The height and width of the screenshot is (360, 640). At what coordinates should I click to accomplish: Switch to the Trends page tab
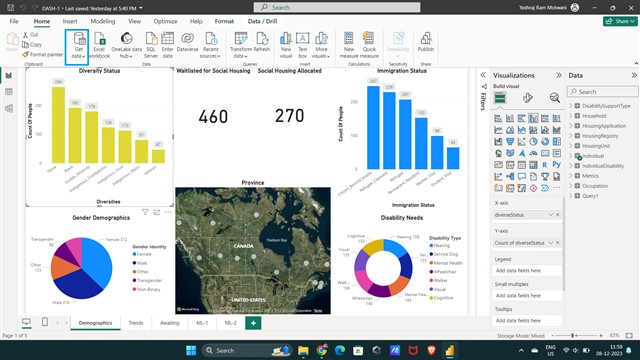coord(136,323)
